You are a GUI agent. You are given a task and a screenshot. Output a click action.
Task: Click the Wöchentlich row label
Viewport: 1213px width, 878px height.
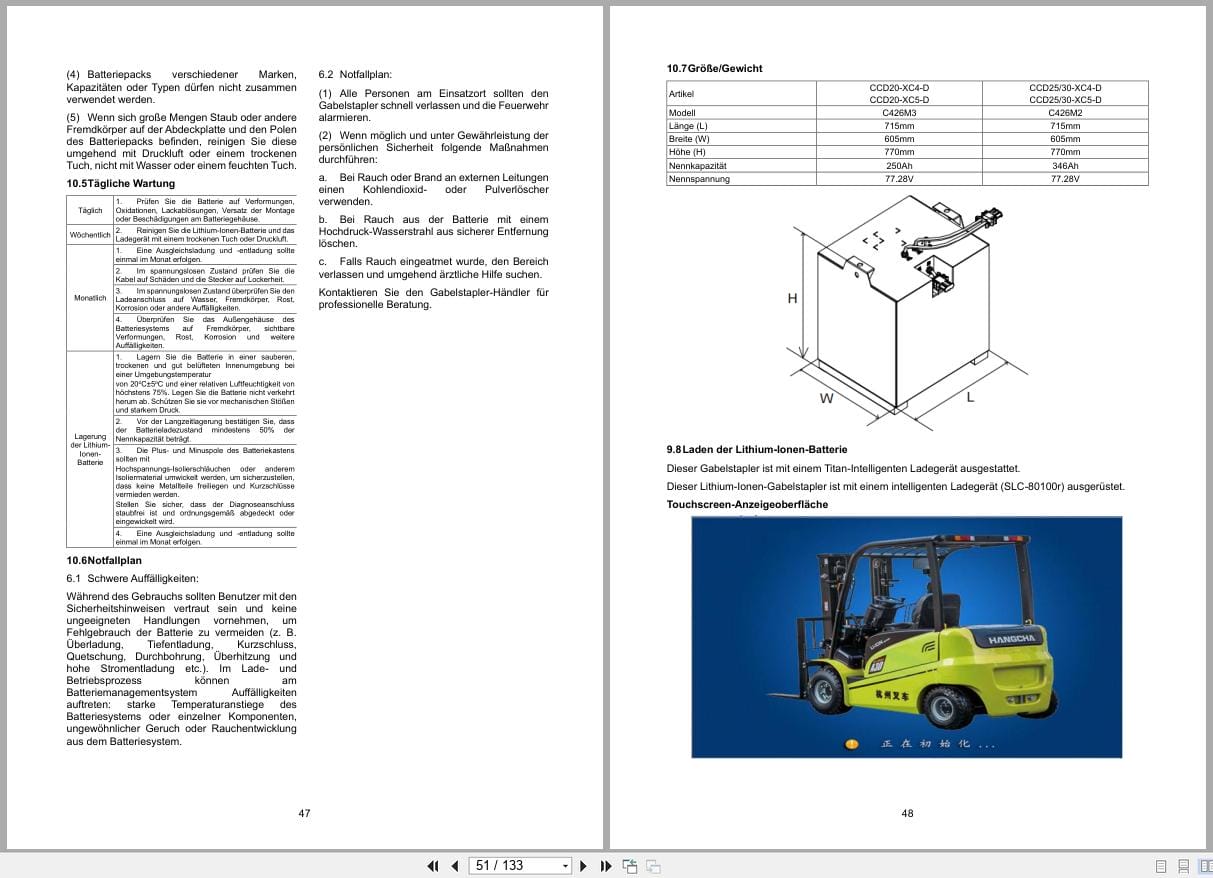[x=90, y=235]
